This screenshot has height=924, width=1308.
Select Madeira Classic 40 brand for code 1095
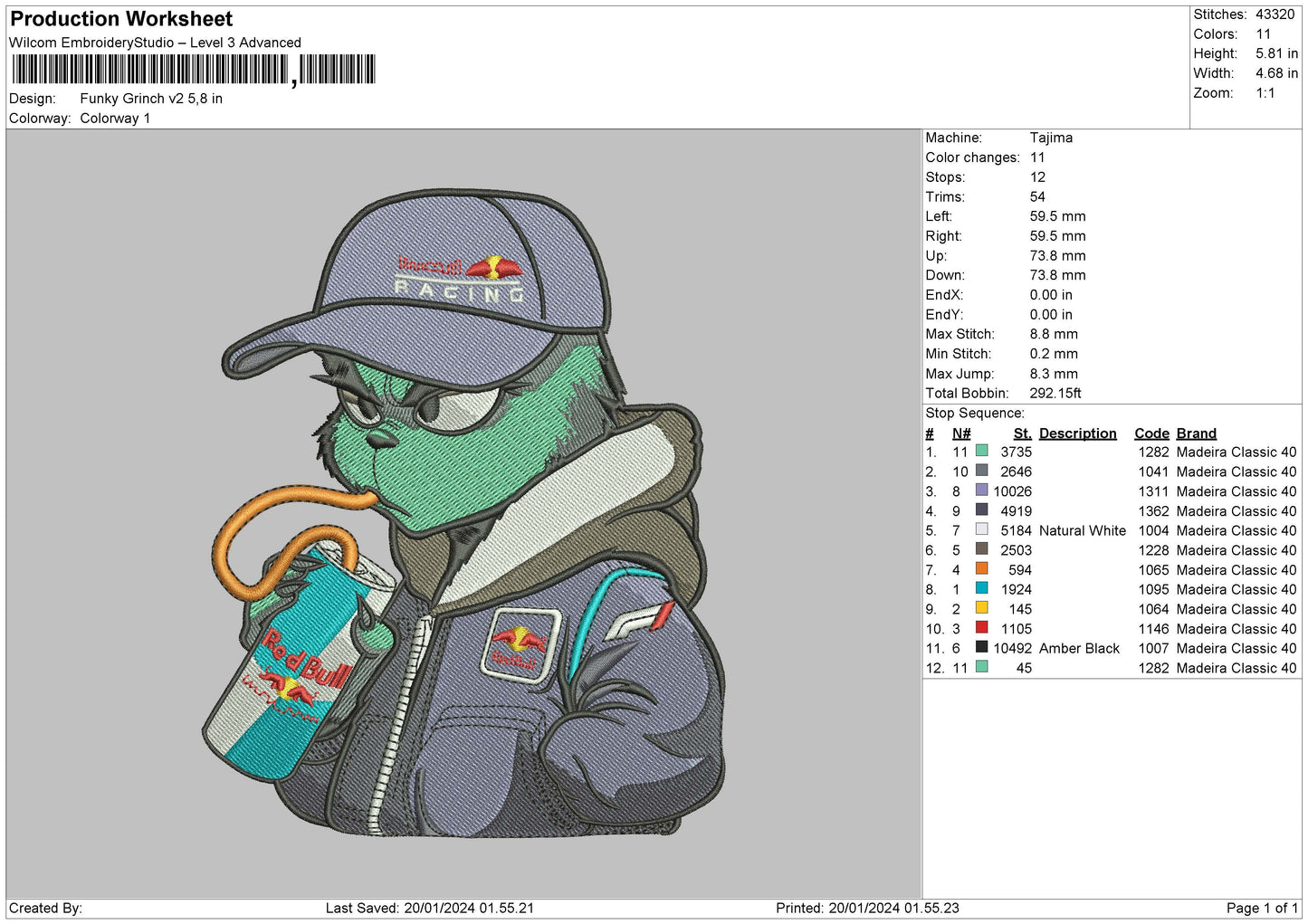point(1236,589)
